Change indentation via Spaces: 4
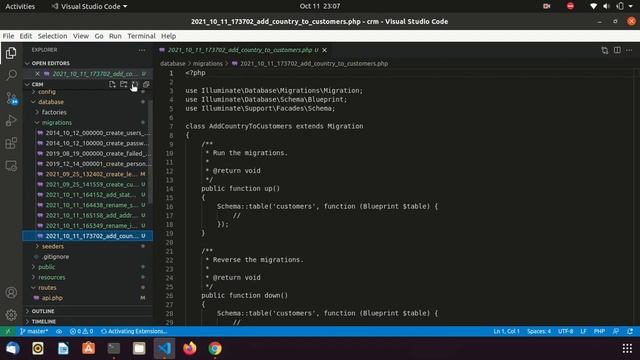 [x=539, y=331]
